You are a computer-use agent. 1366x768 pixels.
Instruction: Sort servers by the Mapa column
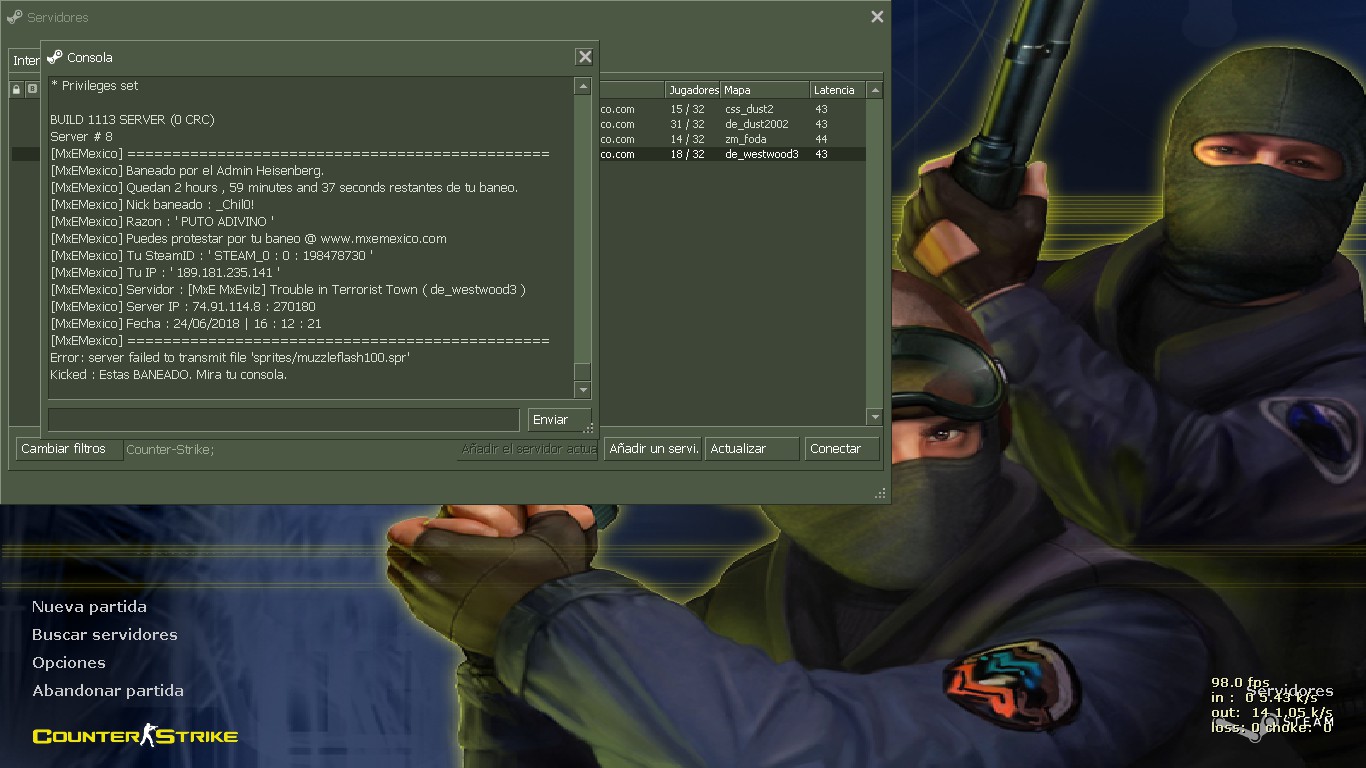tap(765, 90)
